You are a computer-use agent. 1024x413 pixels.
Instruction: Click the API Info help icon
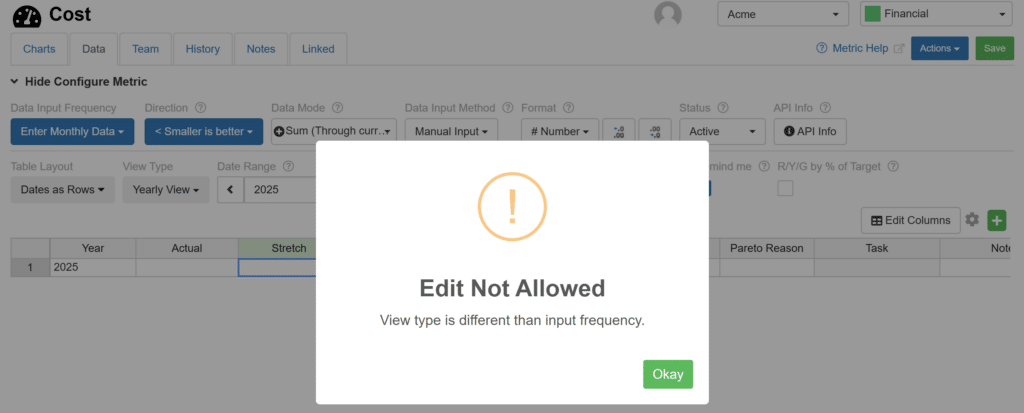pyautogui.click(x=825, y=108)
